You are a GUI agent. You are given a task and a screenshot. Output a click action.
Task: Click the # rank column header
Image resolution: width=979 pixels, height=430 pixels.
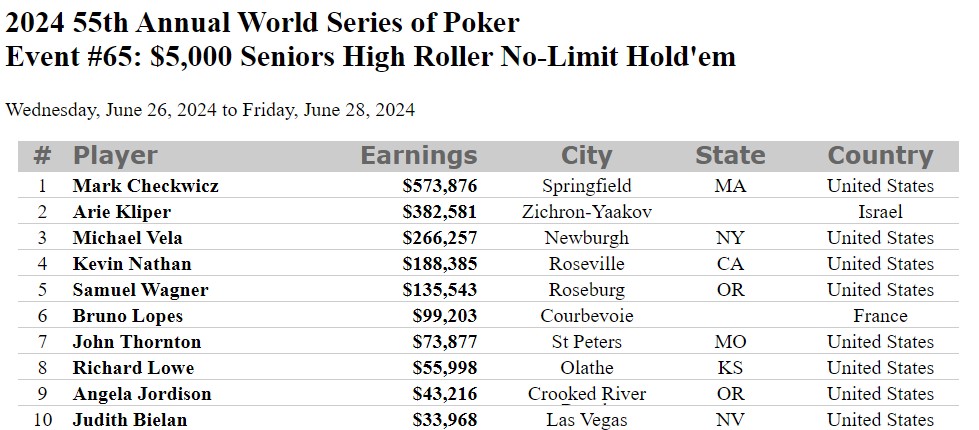click(x=42, y=155)
